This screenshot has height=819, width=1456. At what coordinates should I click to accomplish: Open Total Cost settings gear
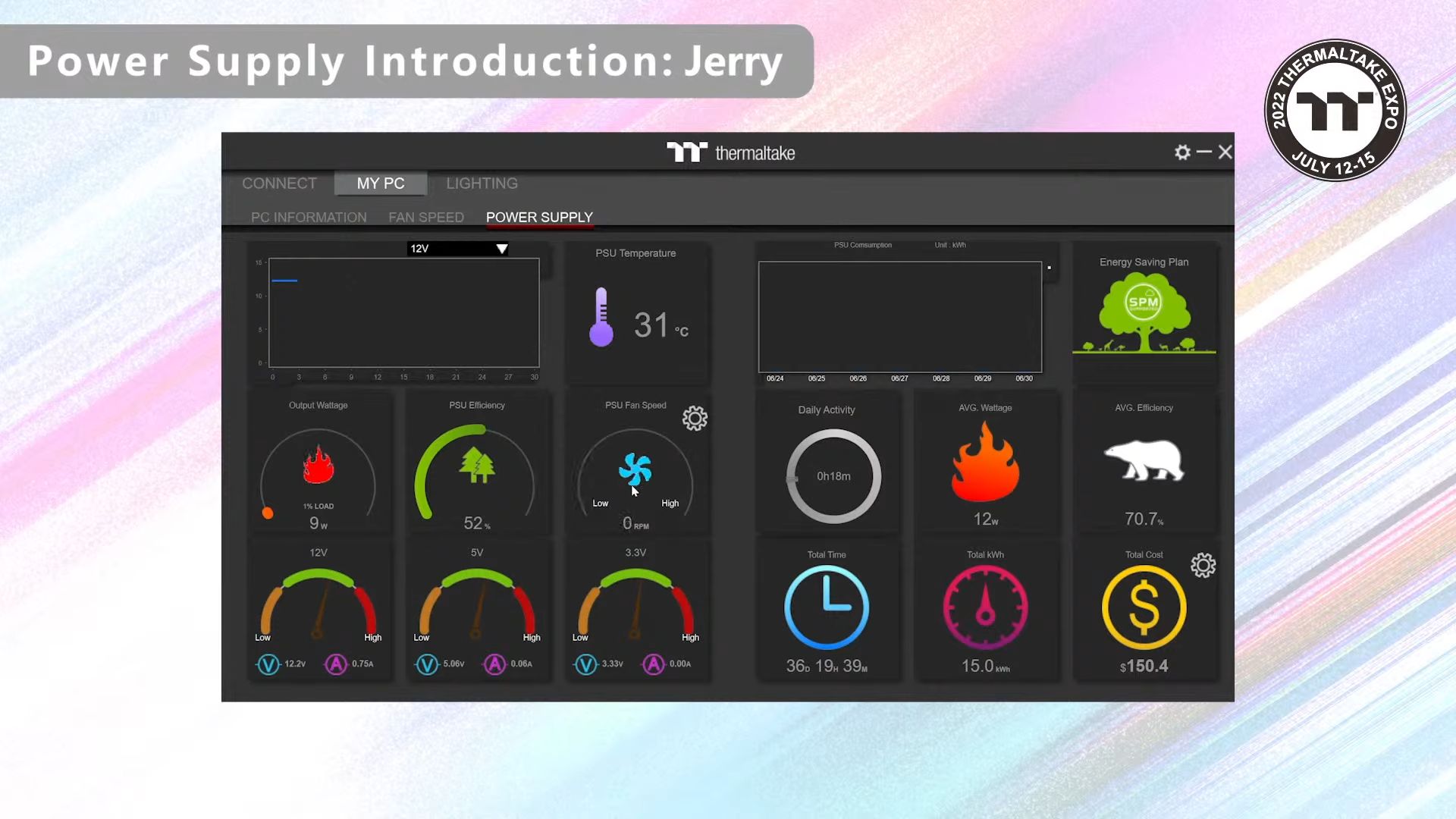[1203, 566]
